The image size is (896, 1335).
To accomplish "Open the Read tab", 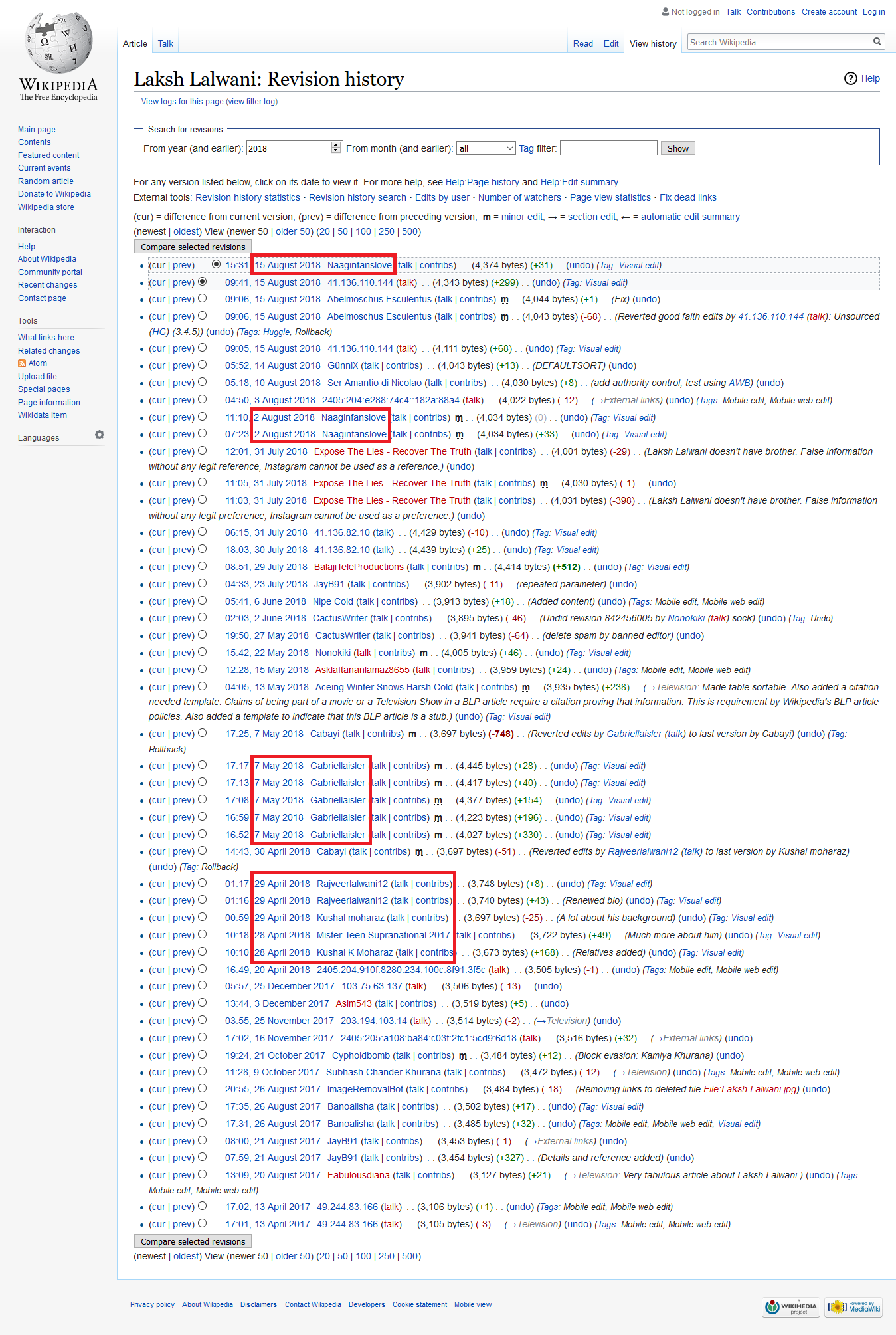I will [583, 43].
